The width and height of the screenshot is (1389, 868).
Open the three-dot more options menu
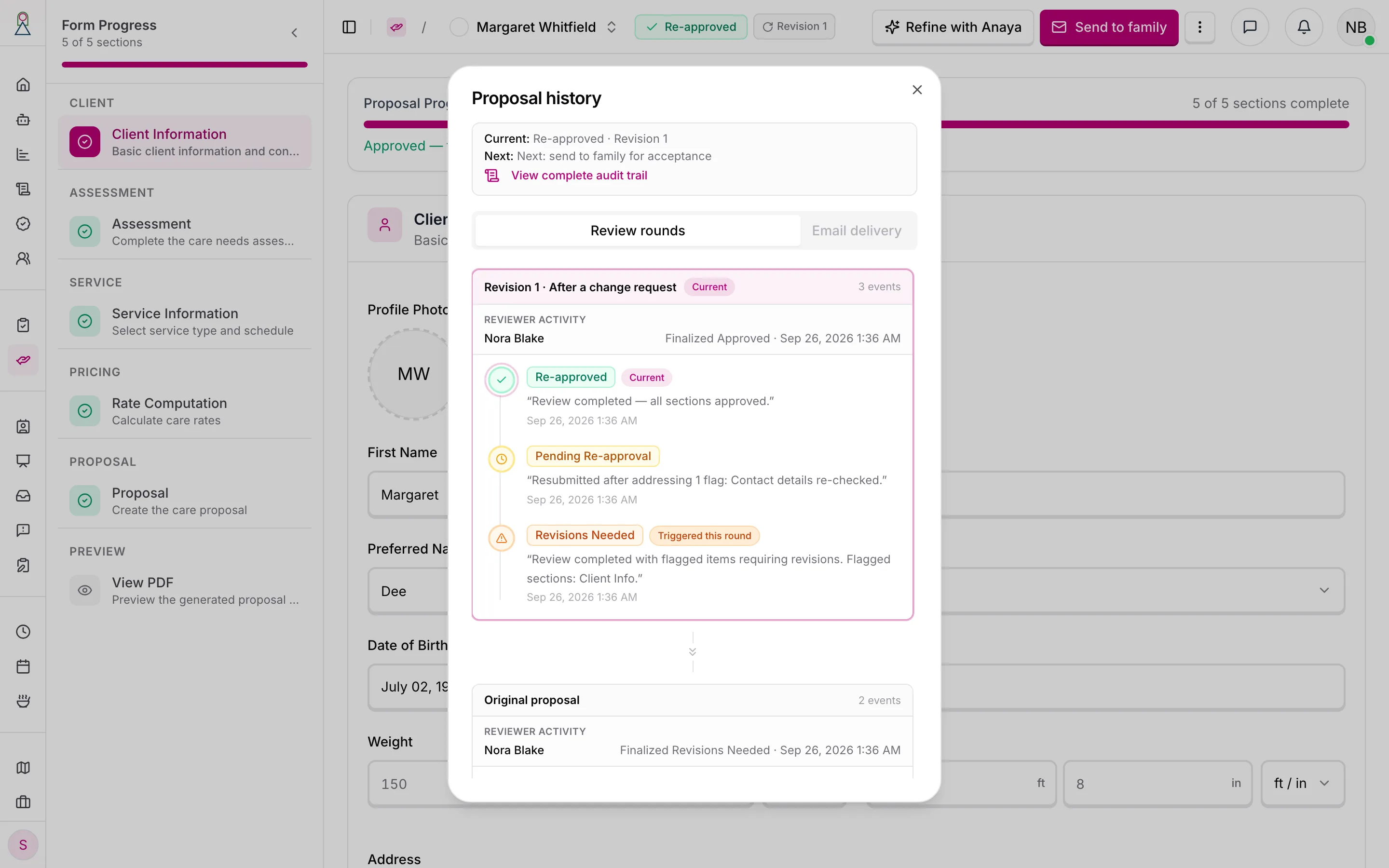coord(1199,27)
